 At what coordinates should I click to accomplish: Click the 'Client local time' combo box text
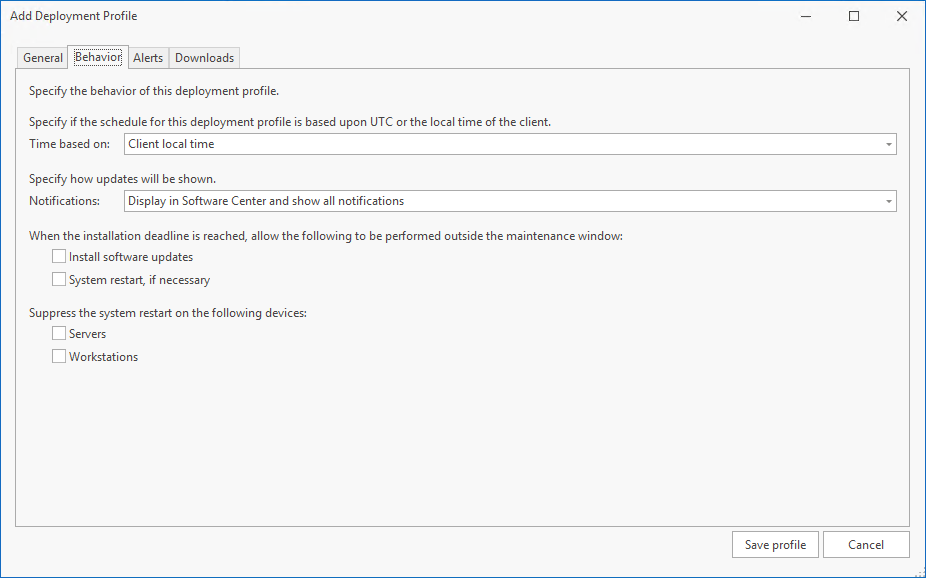(172, 144)
